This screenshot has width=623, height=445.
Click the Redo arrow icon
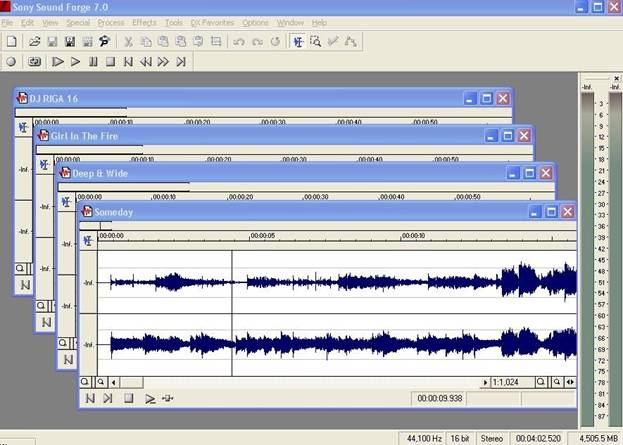[257, 41]
